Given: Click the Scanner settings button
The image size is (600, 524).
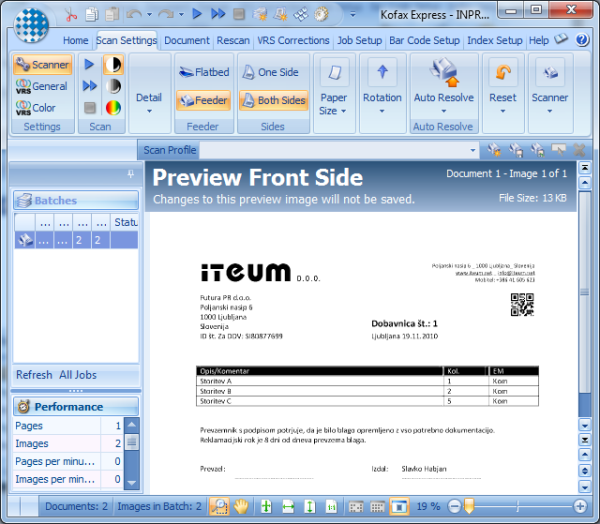Looking at the screenshot, I should (x=42, y=65).
